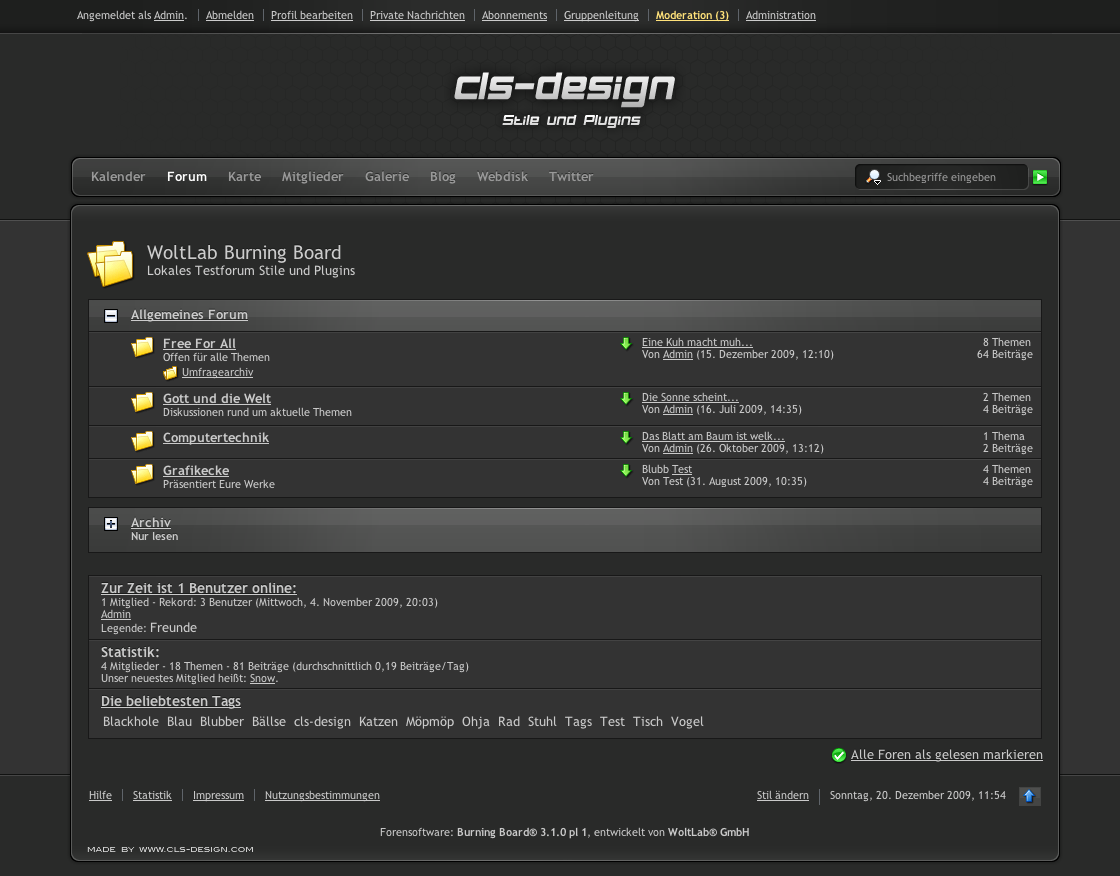Click the Free For All folder icon
The image size is (1120, 876).
[x=143, y=347]
